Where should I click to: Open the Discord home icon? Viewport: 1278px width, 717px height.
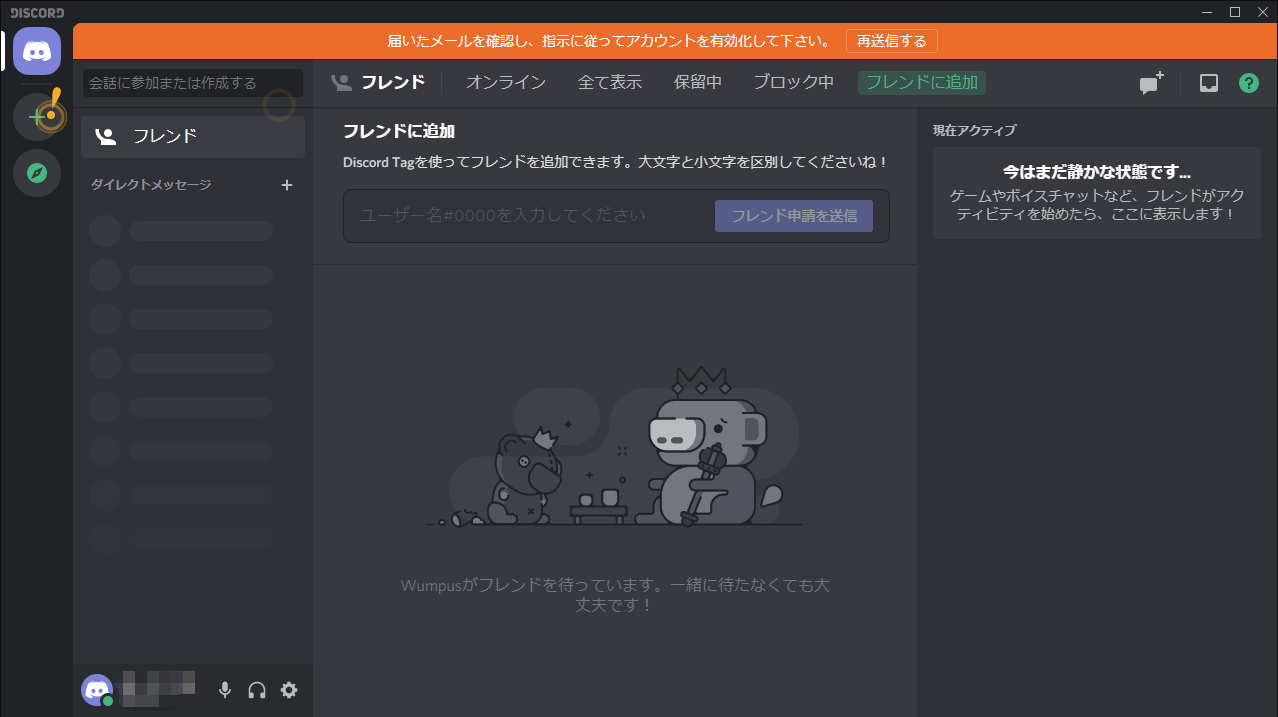coord(37,51)
